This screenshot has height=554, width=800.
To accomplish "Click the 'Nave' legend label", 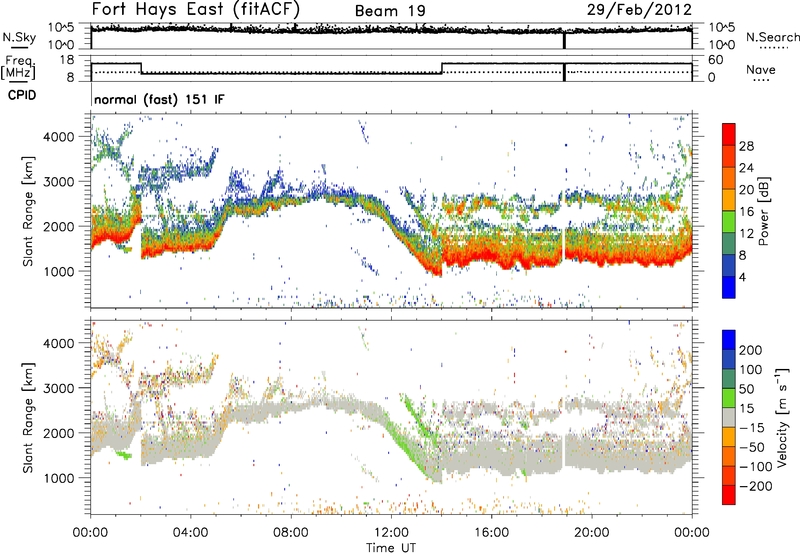I will point(760,69).
